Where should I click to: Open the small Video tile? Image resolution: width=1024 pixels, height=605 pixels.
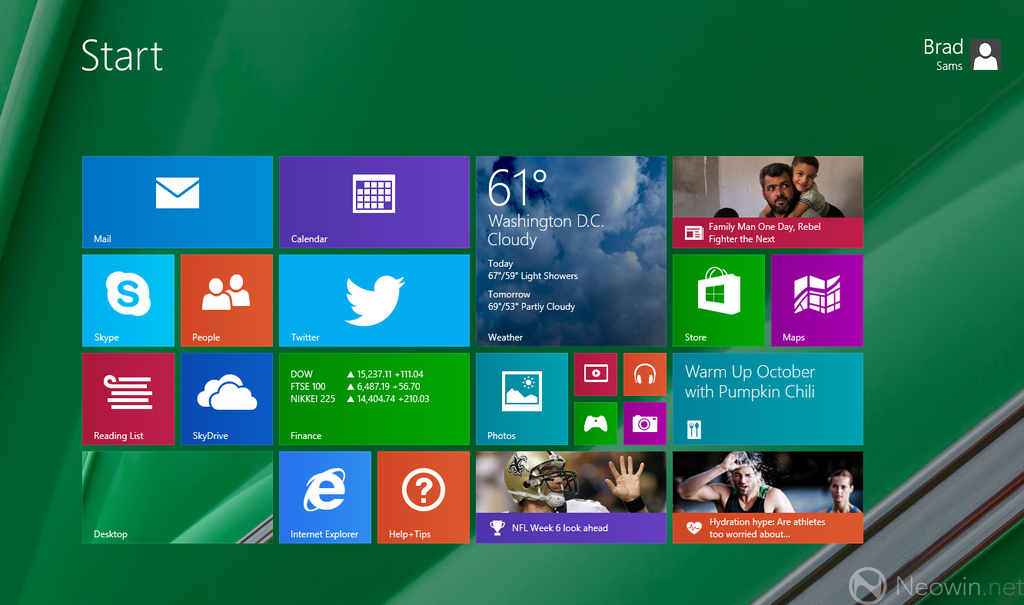point(595,374)
